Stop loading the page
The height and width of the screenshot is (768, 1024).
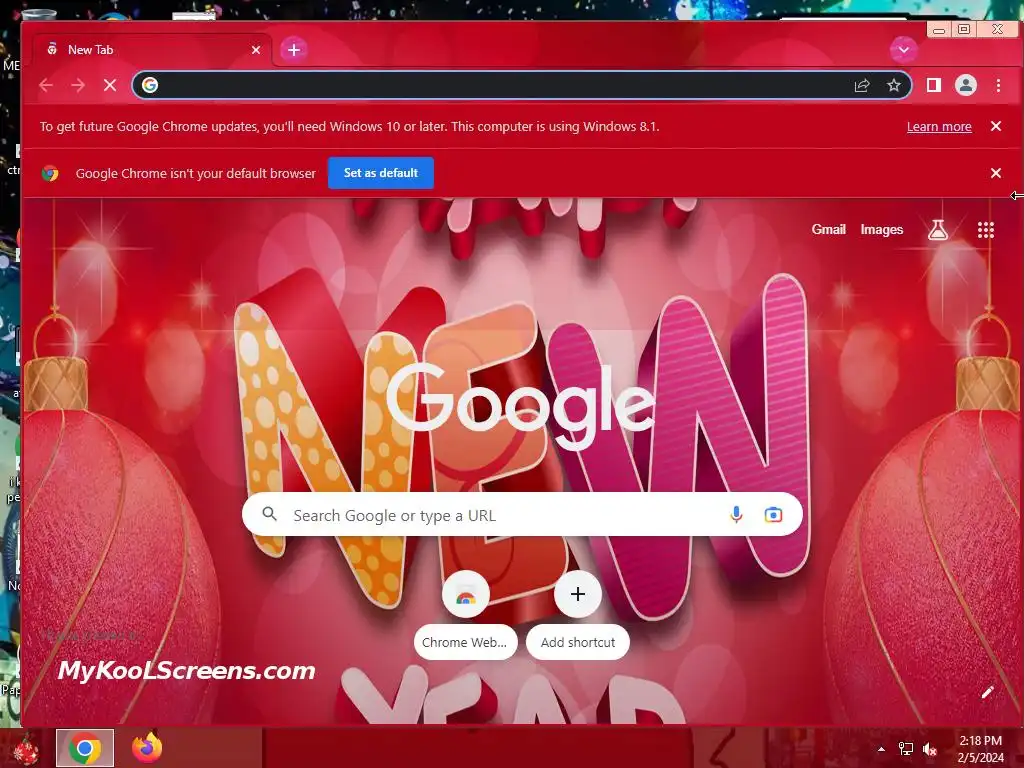click(x=110, y=85)
